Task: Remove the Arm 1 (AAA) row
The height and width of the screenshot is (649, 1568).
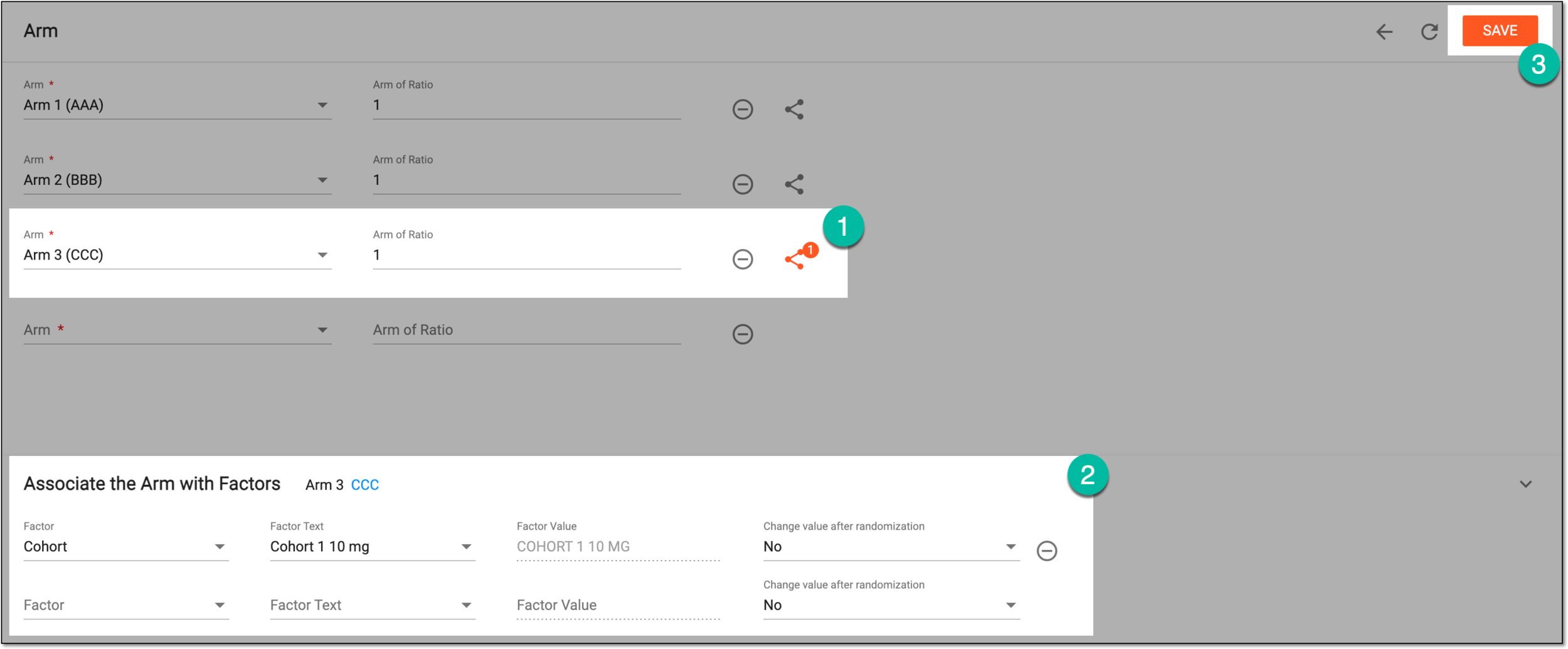Action: point(743,109)
